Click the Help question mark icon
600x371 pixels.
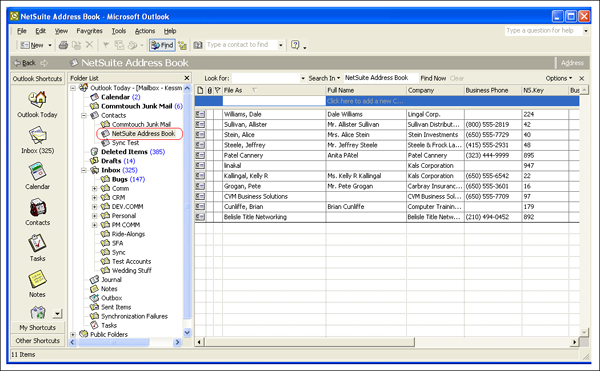coord(295,45)
